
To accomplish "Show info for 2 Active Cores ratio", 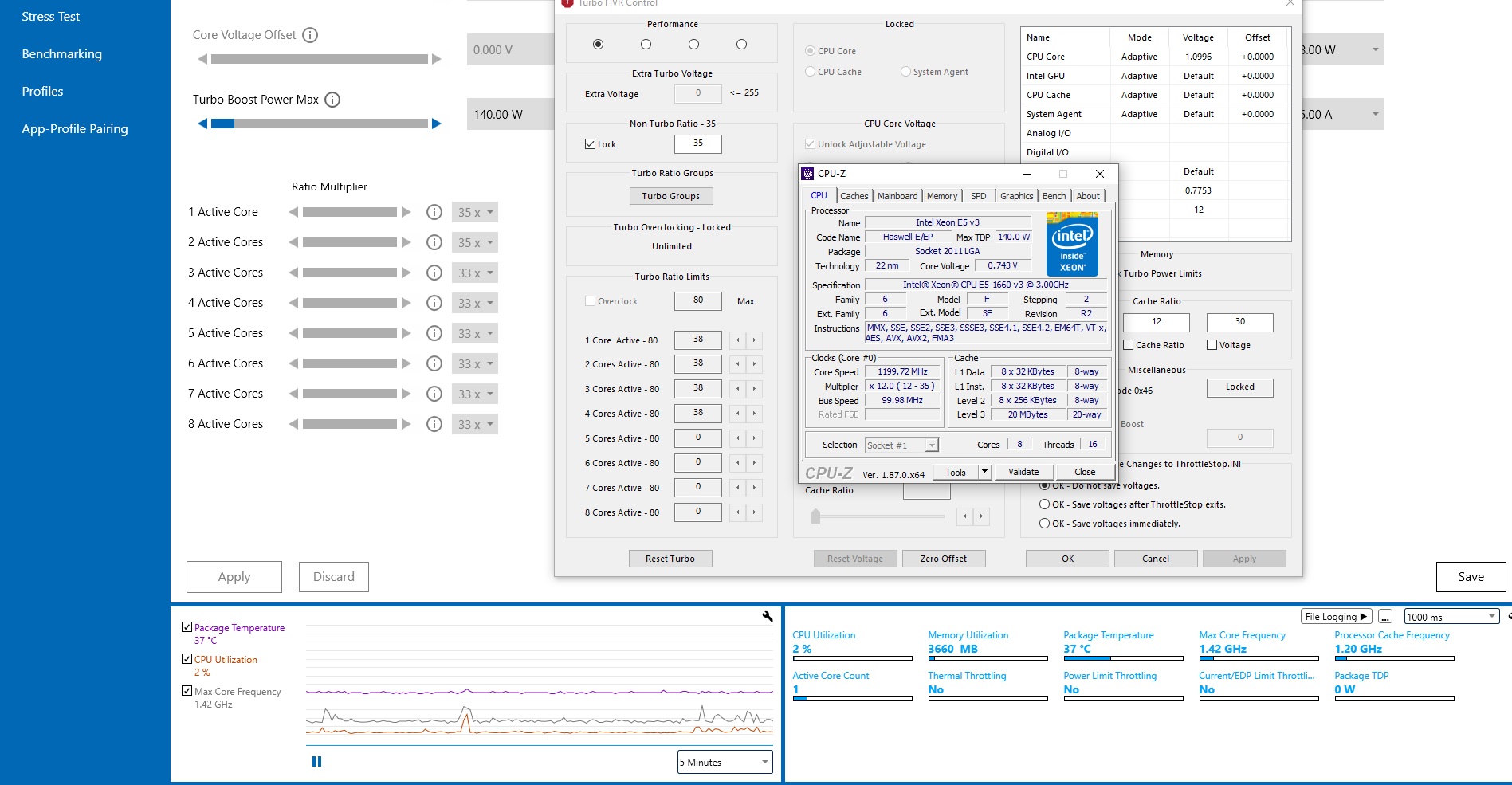I will pos(434,242).
